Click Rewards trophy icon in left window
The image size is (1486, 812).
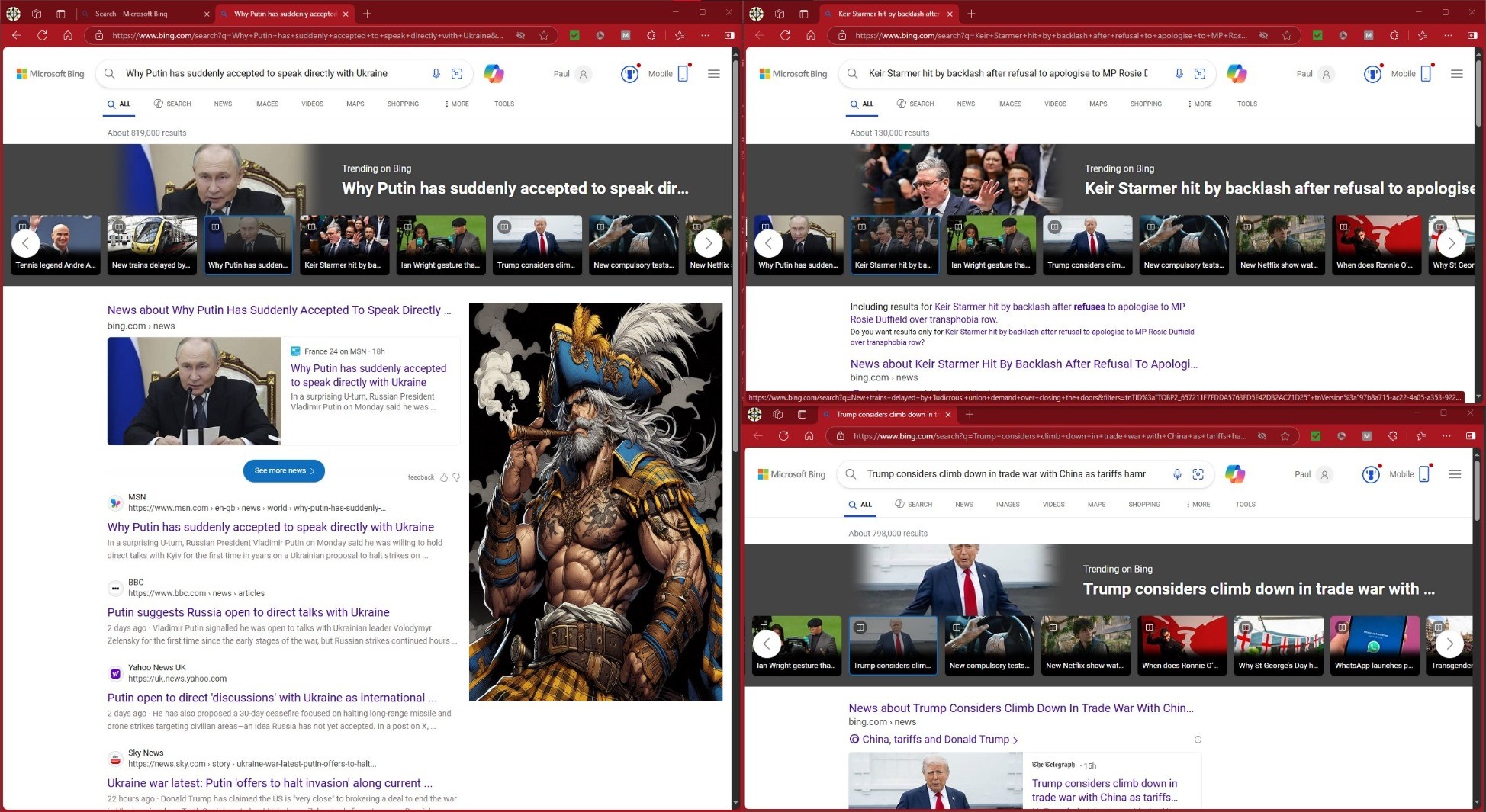[629, 74]
